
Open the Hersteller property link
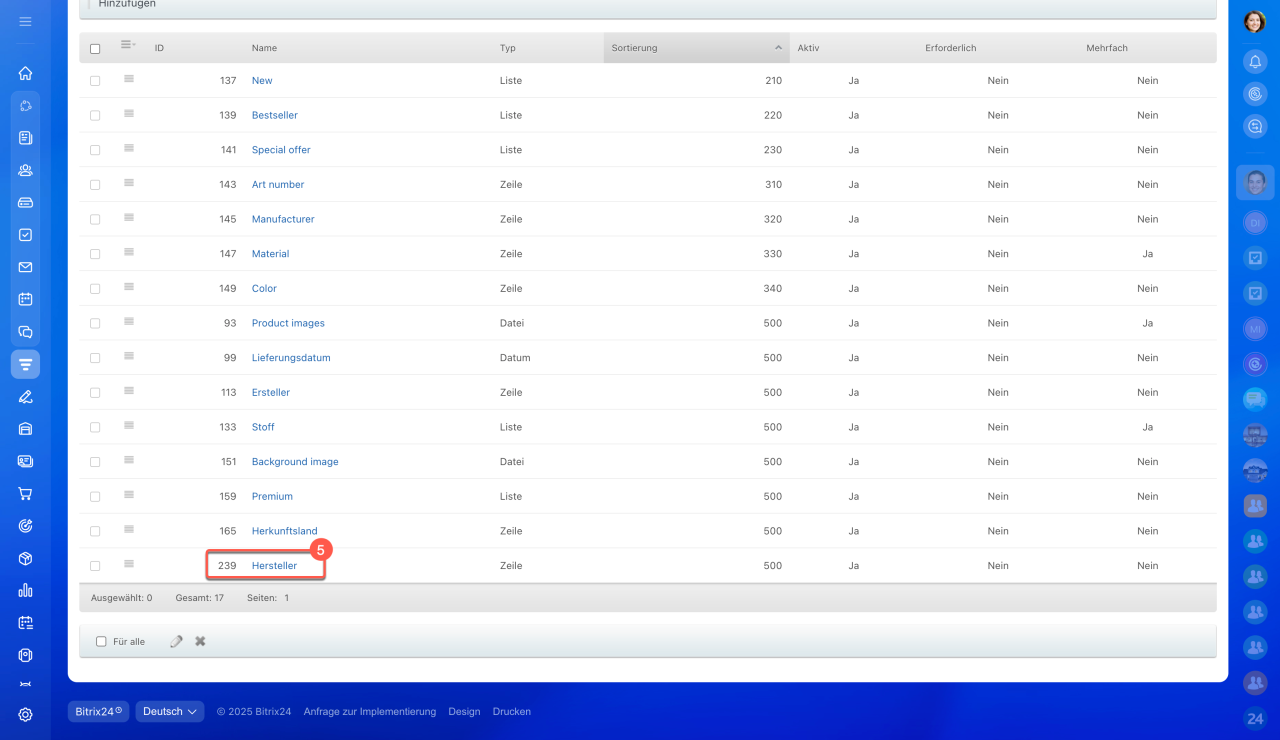point(274,566)
